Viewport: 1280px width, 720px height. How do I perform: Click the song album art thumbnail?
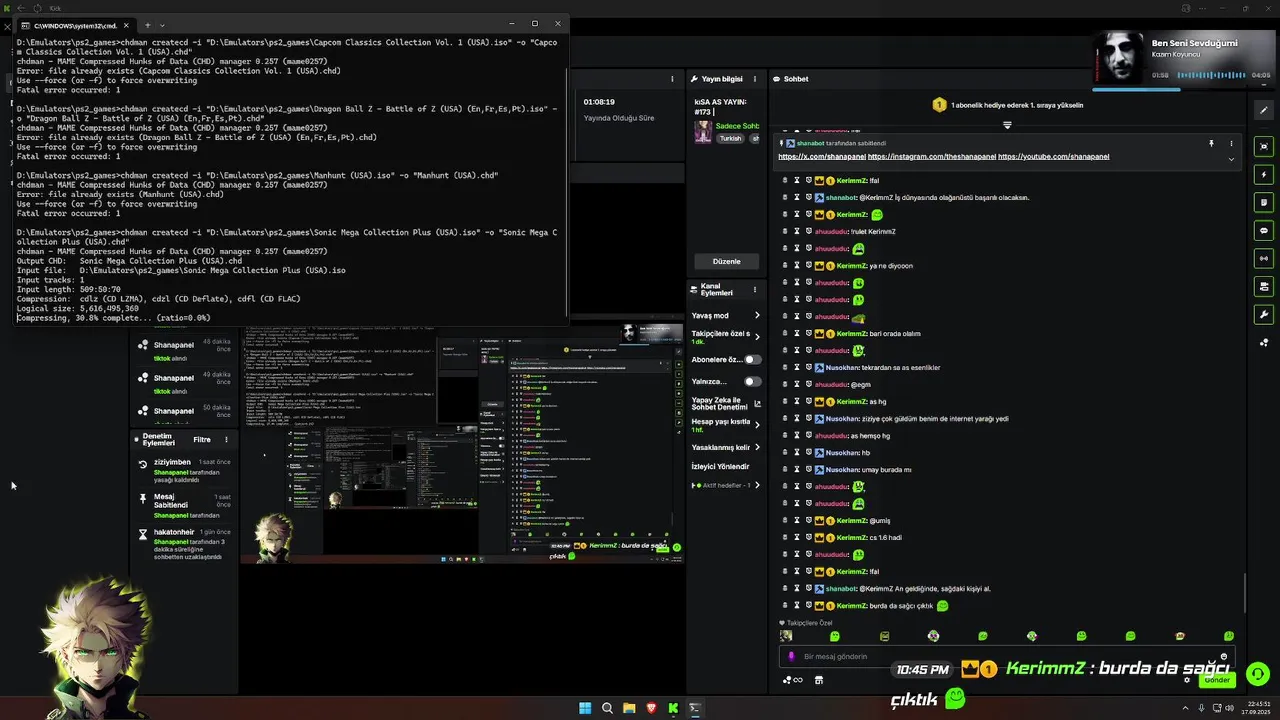[x=1119, y=59]
